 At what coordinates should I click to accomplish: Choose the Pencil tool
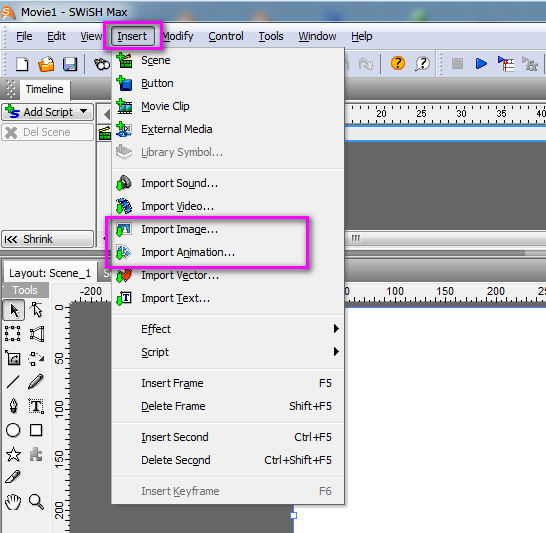pos(36,382)
